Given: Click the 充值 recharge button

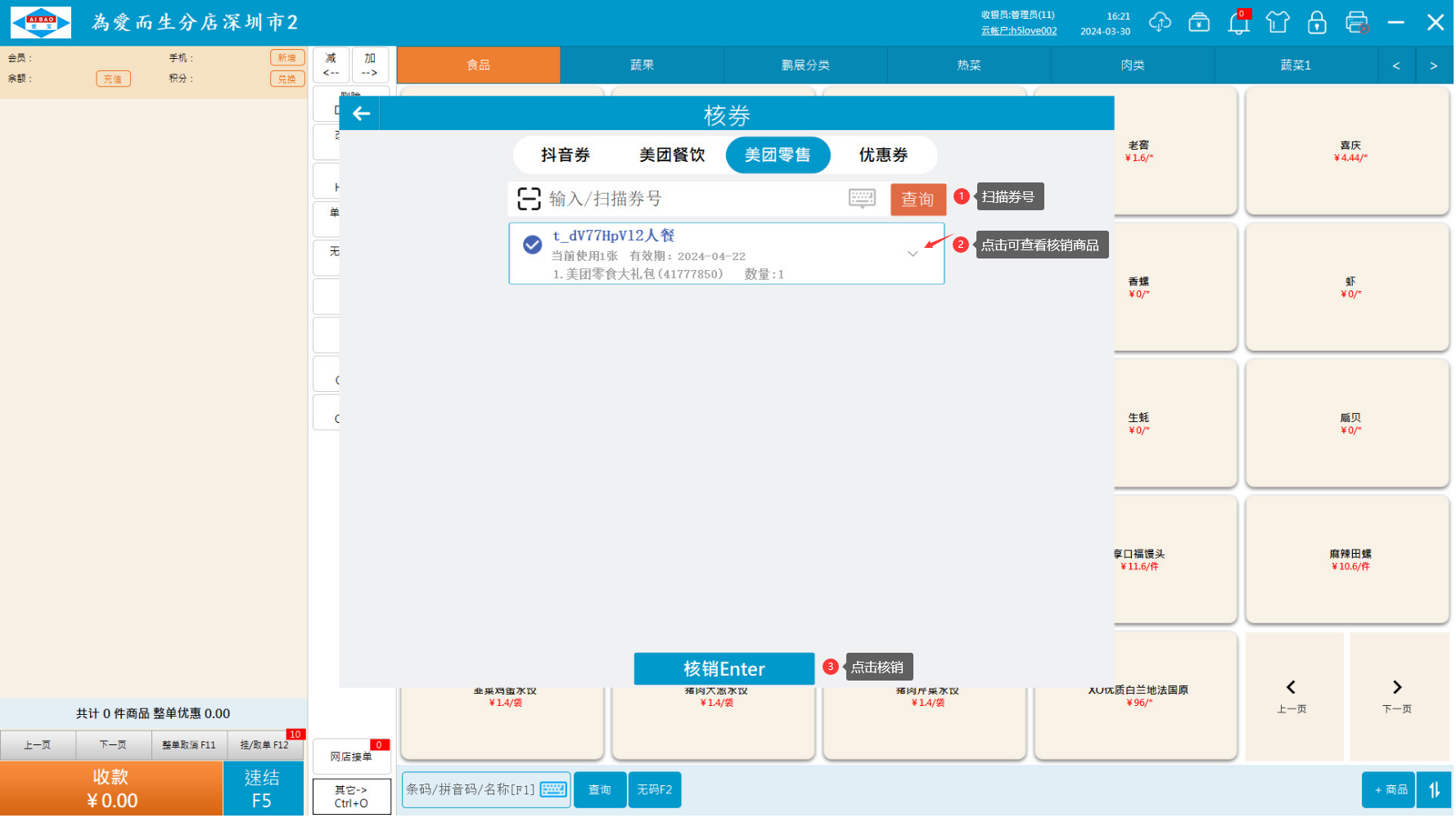Looking at the screenshot, I should (x=113, y=79).
